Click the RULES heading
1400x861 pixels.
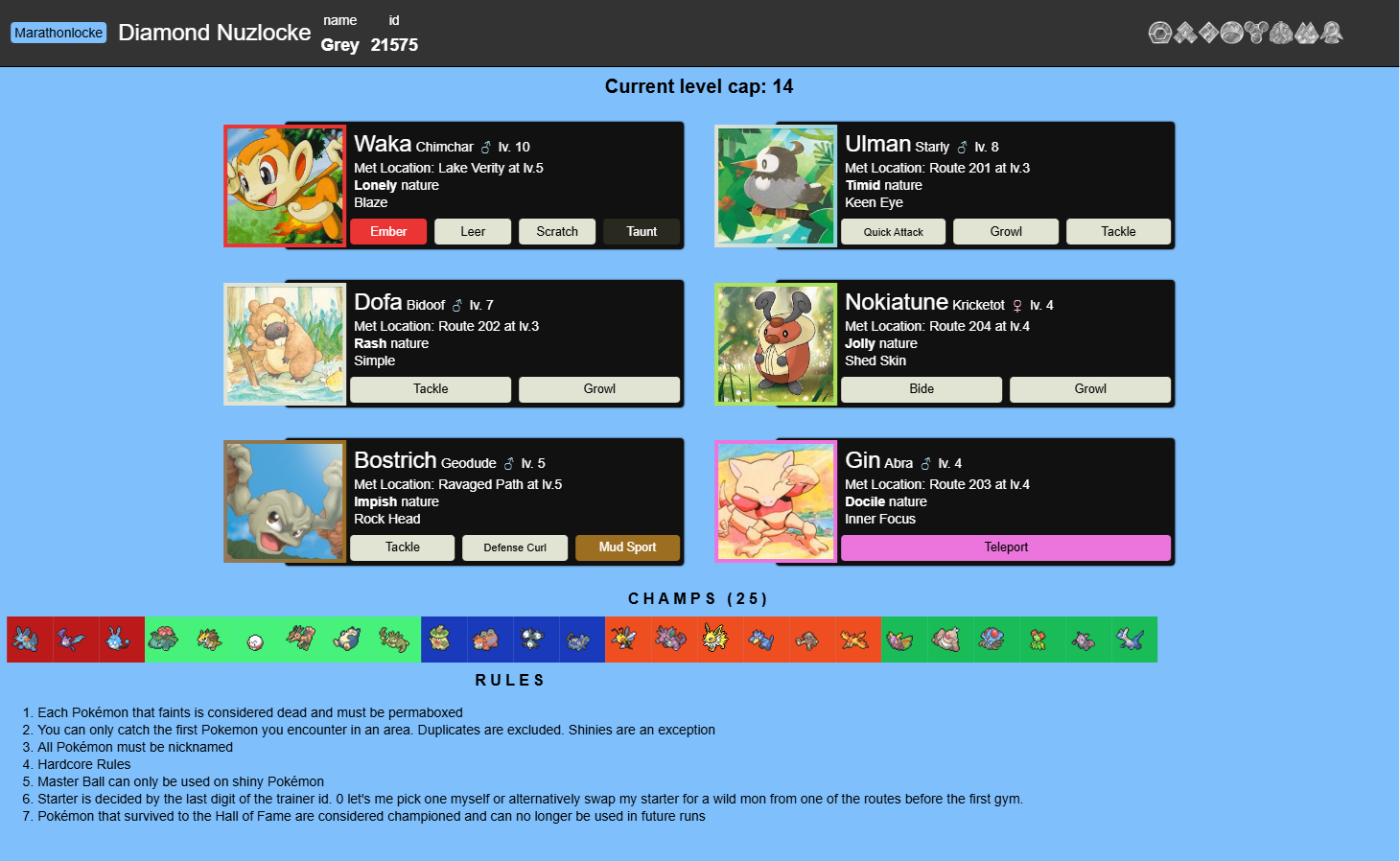point(510,680)
